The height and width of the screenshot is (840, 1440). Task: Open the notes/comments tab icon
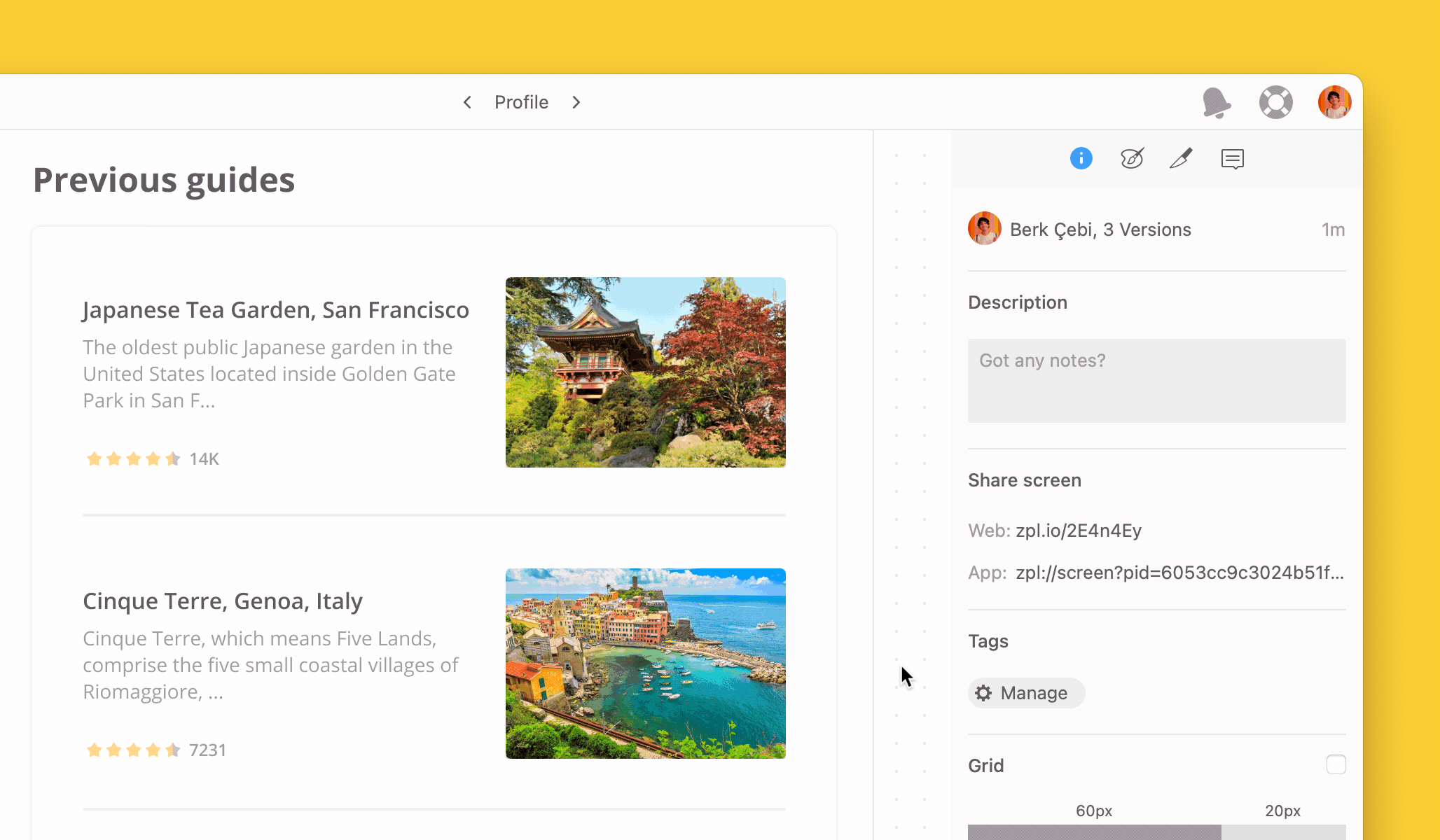point(1232,159)
